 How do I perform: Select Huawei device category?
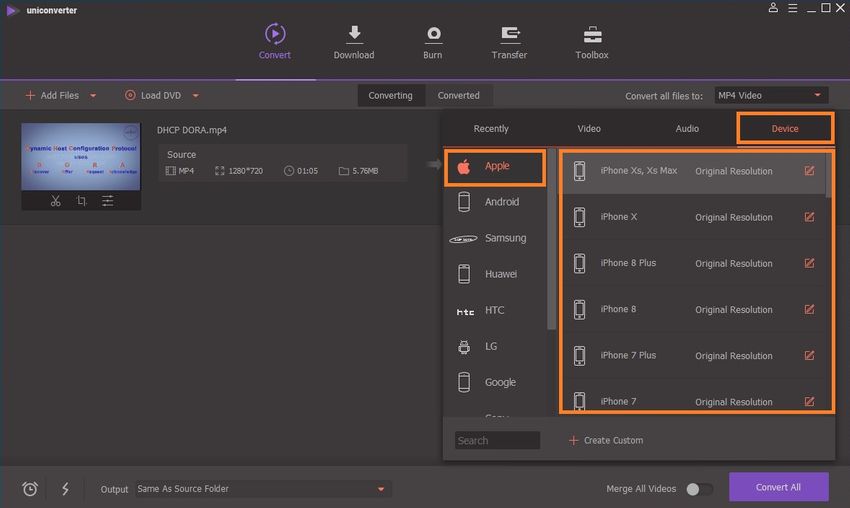pos(495,274)
